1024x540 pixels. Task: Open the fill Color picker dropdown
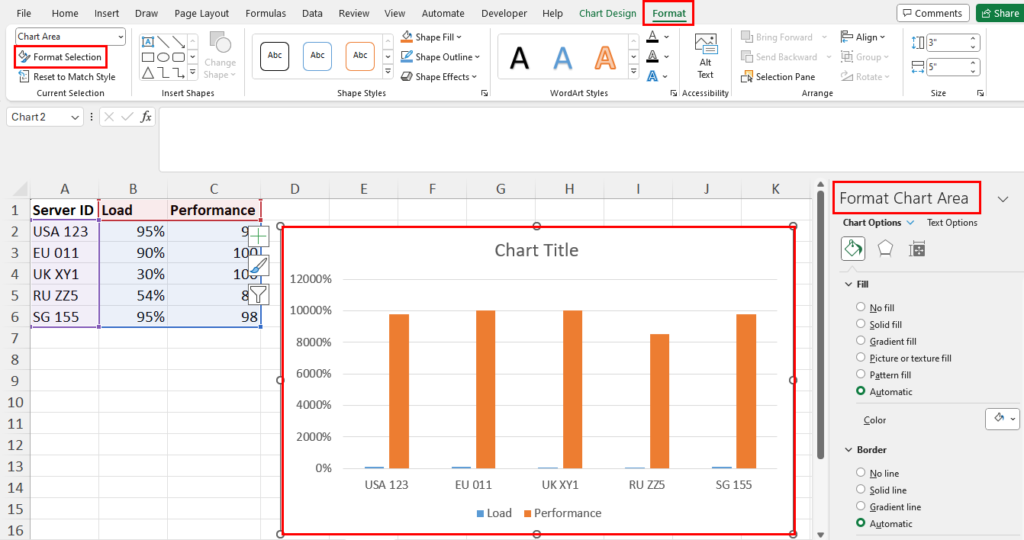1003,419
